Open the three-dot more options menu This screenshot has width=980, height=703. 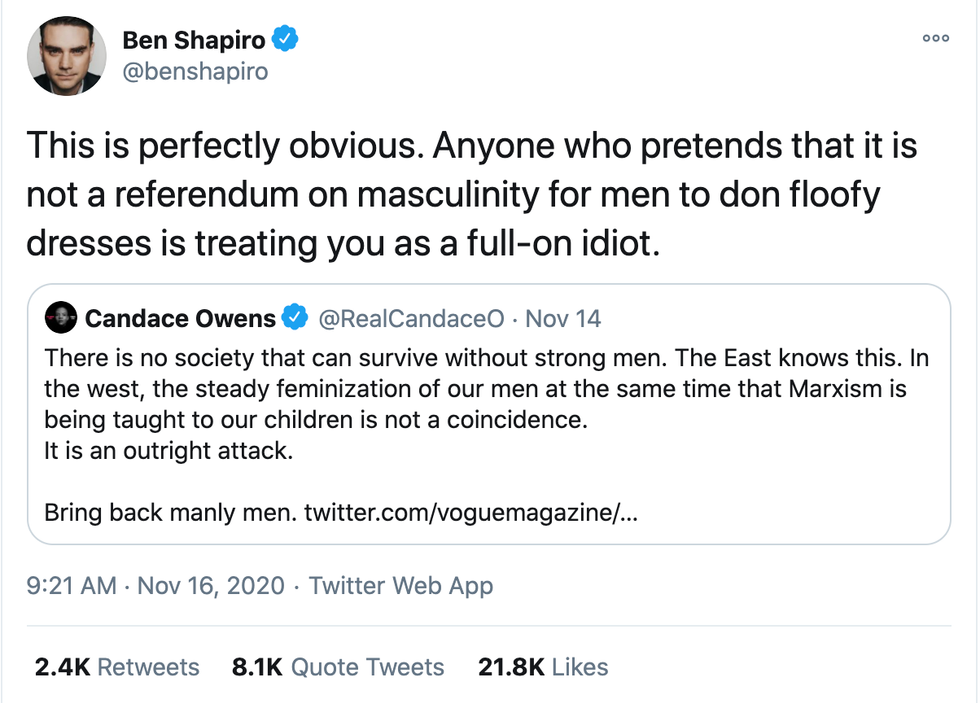tap(935, 38)
